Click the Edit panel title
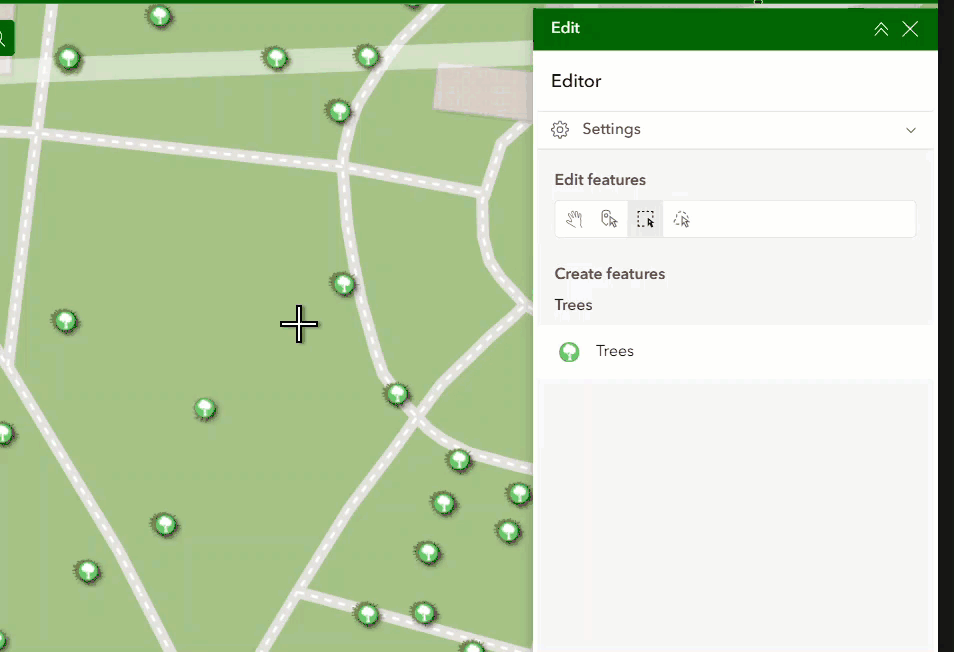The image size is (954, 652). pyautogui.click(x=565, y=28)
